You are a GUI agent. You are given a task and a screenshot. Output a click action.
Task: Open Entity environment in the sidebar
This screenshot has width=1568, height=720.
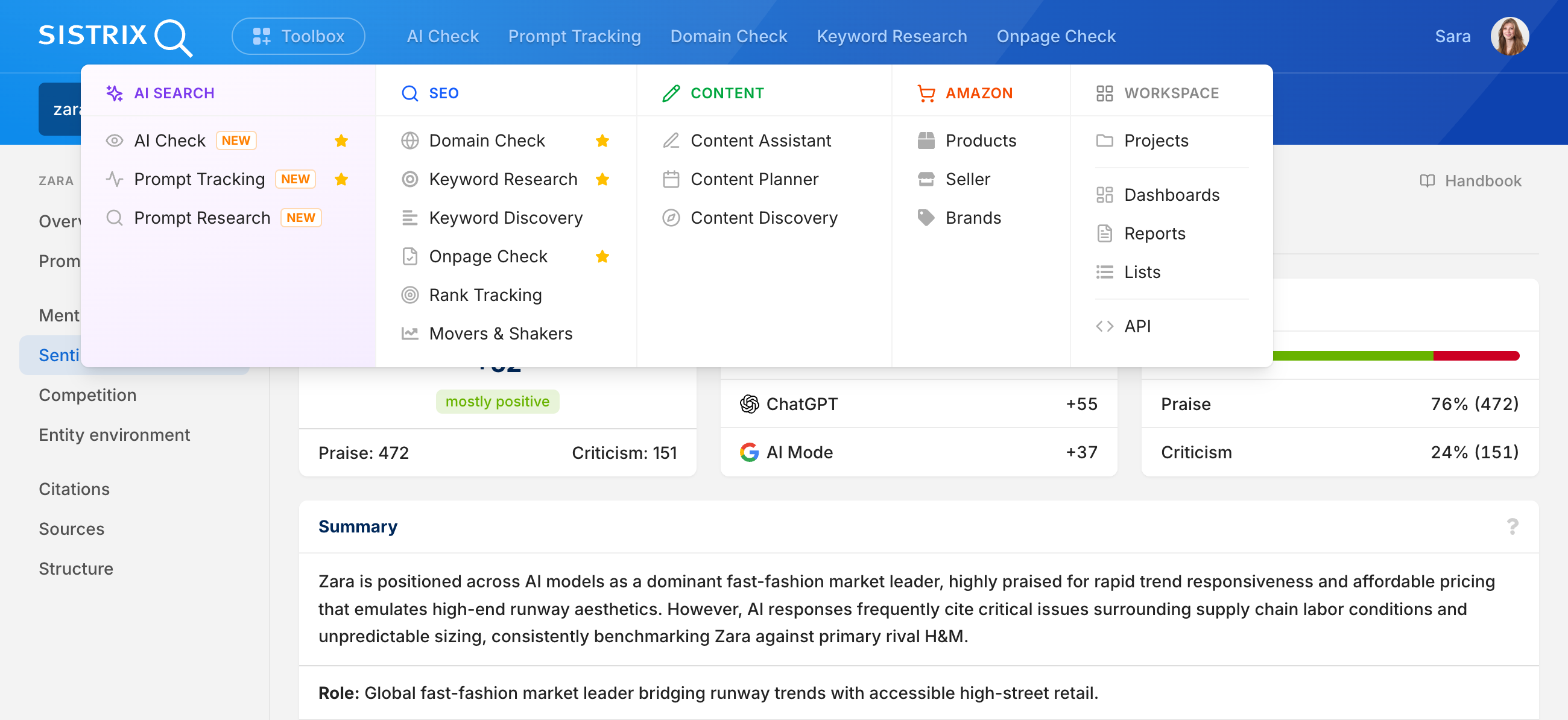click(x=115, y=435)
